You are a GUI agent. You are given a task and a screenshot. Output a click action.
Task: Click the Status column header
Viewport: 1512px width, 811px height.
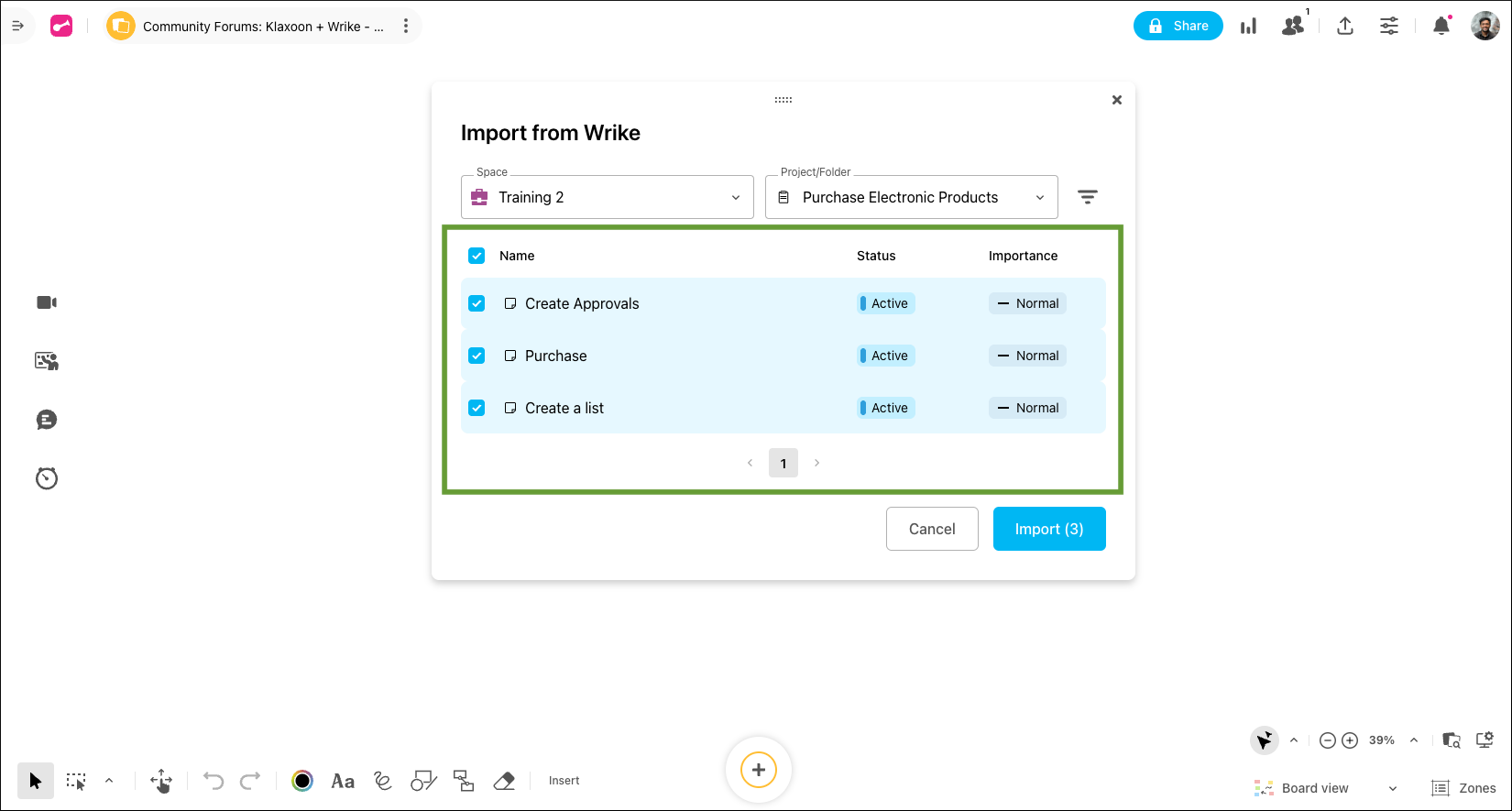[876, 256]
